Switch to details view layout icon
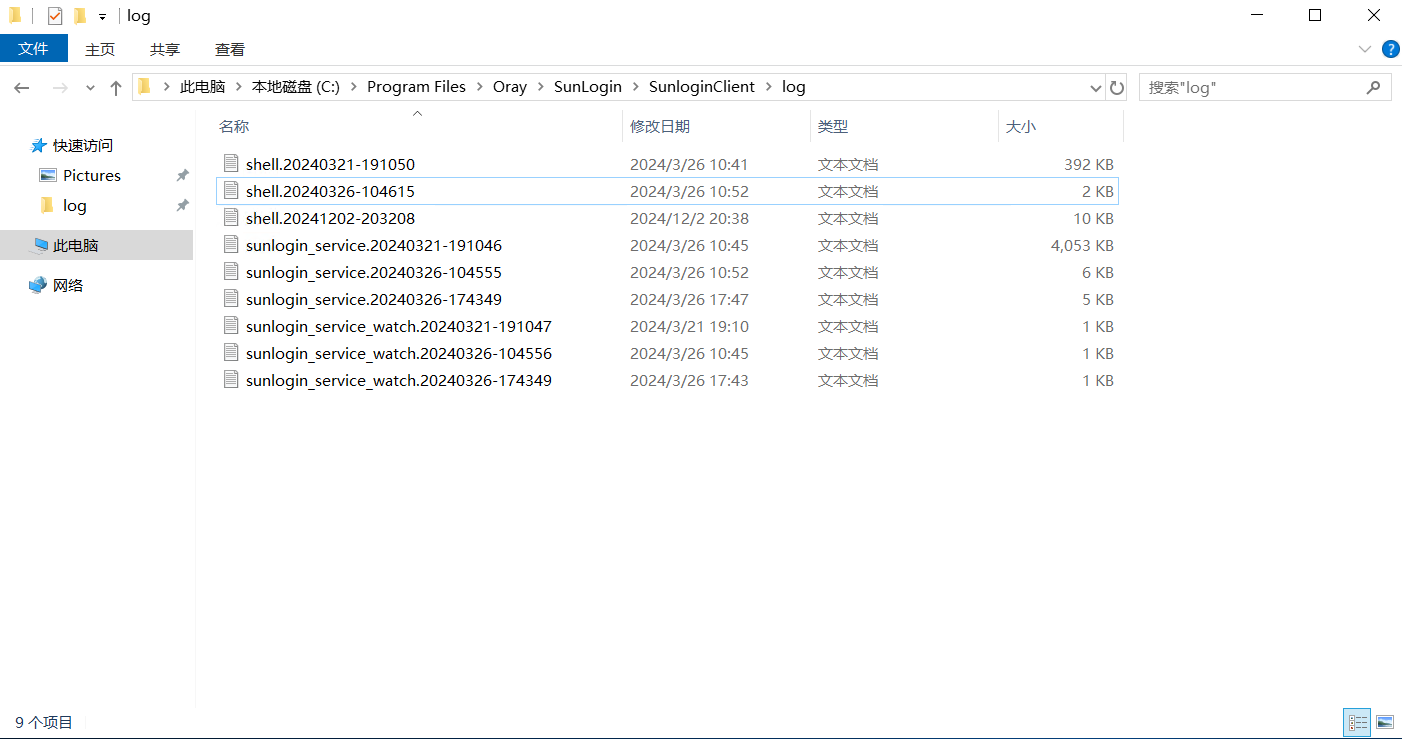Viewport: 1402px width, 739px height. point(1357,722)
